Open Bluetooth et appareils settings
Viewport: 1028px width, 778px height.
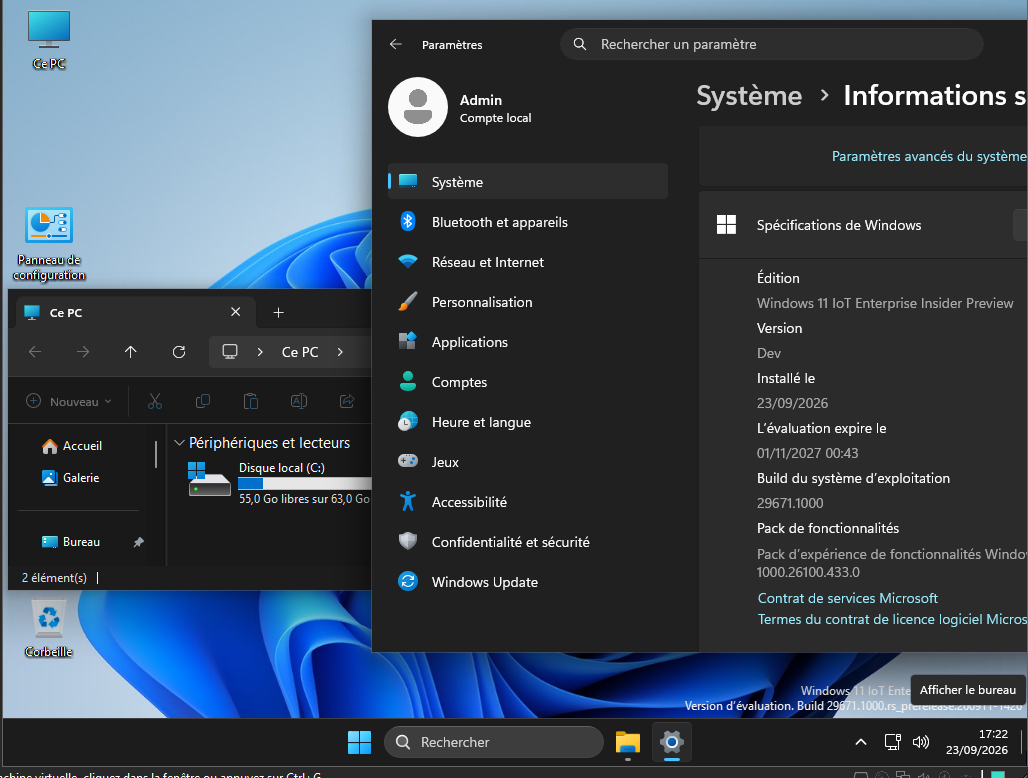pos(528,222)
